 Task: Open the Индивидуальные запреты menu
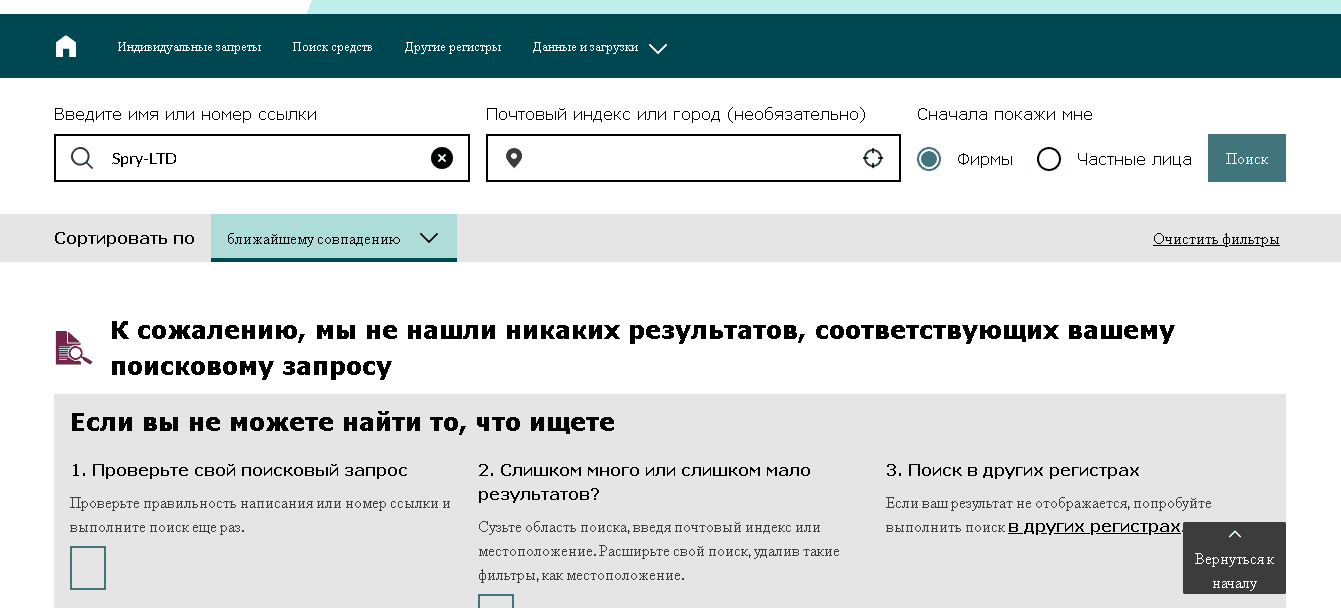[x=189, y=46]
